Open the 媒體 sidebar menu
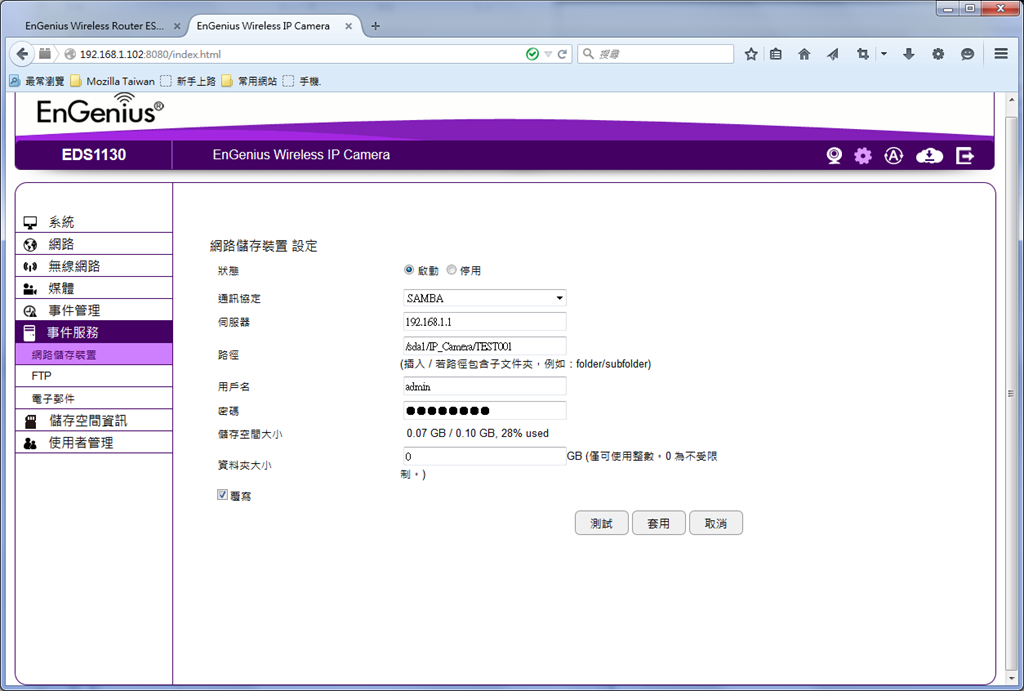 point(93,289)
